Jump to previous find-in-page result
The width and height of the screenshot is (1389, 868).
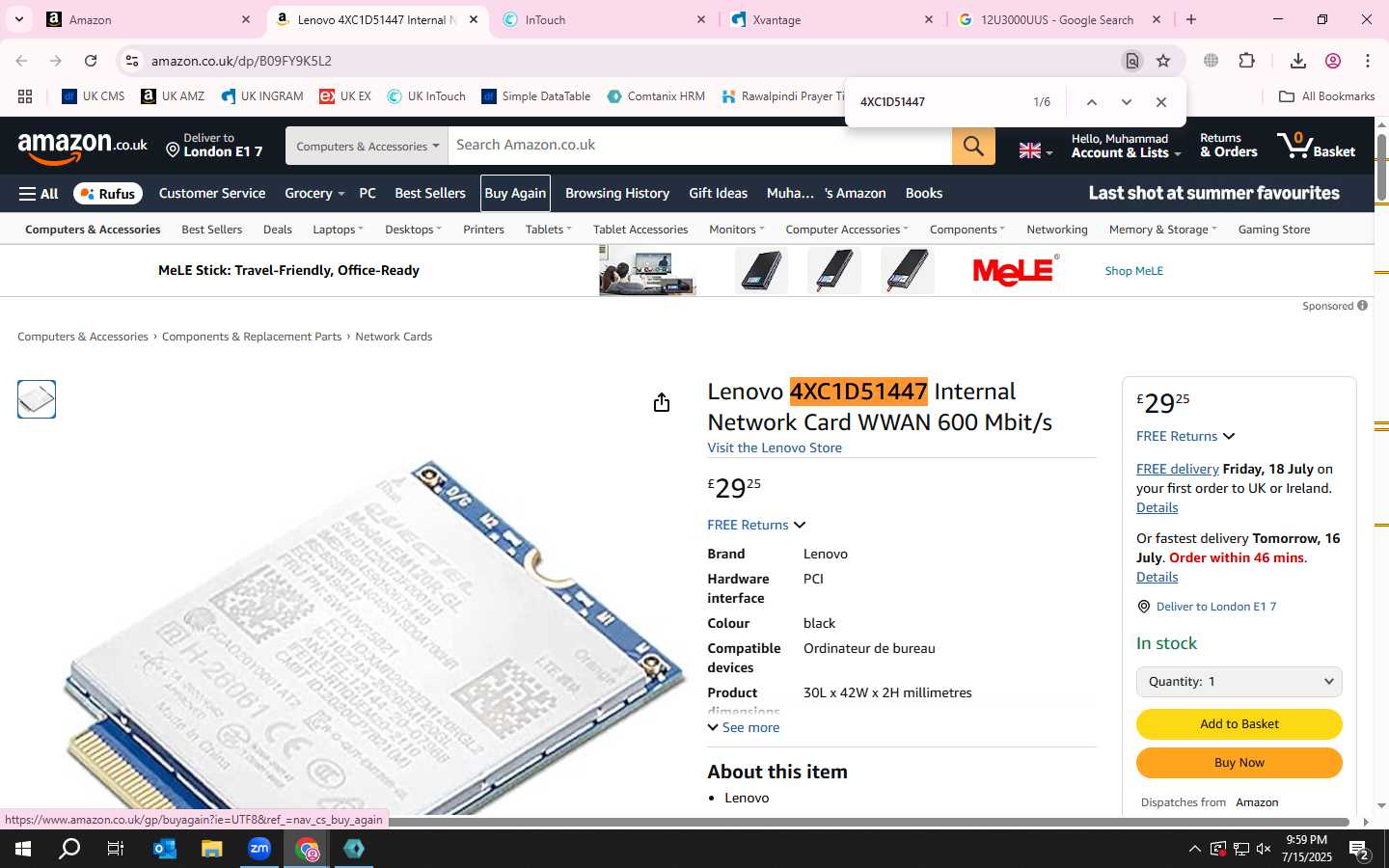tap(1091, 102)
